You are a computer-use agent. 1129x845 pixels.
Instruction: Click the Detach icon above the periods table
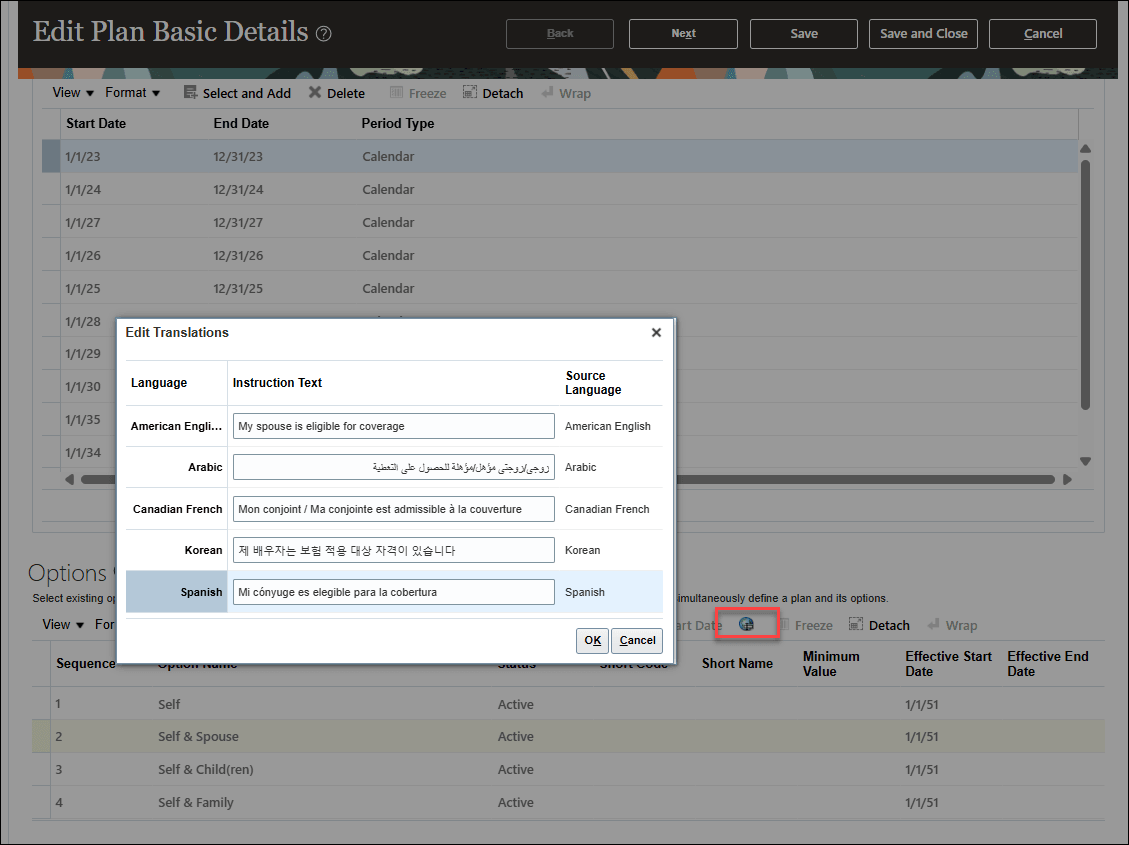coord(469,92)
